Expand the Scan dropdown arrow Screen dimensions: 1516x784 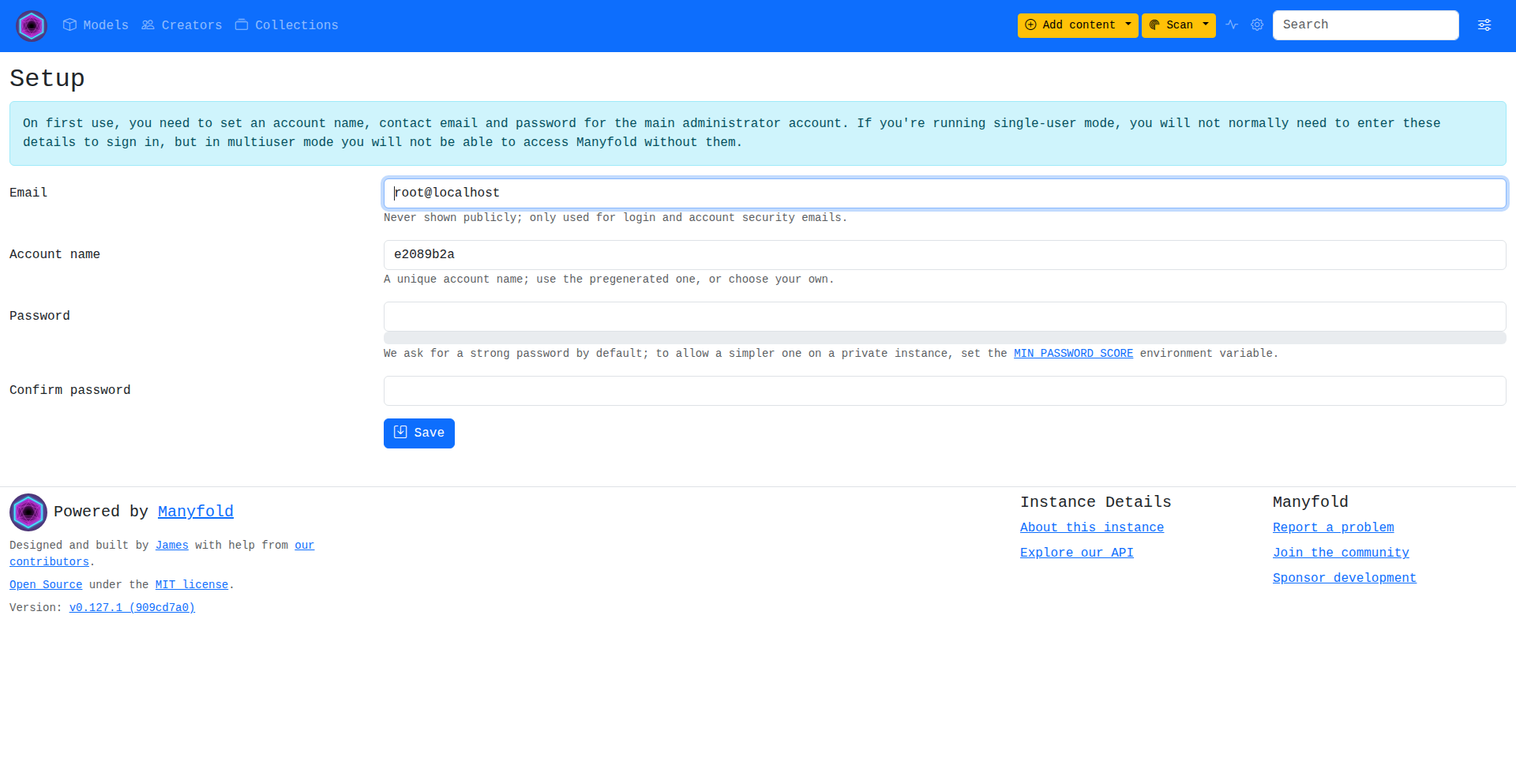click(1206, 25)
